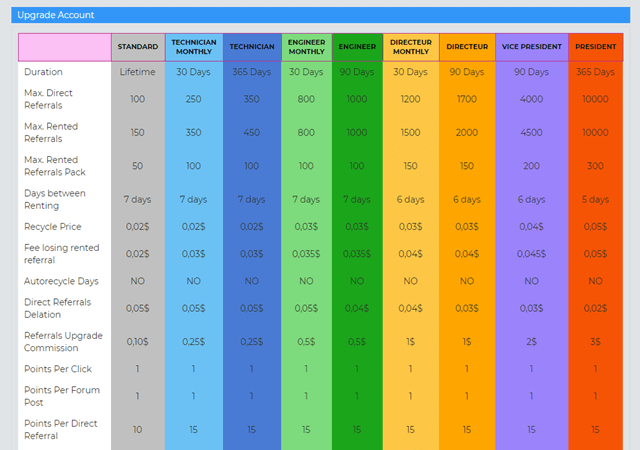This screenshot has width=640, height=450.
Task: Click the 0,035$ fee cell under Engineer Monthly
Action: (306, 254)
